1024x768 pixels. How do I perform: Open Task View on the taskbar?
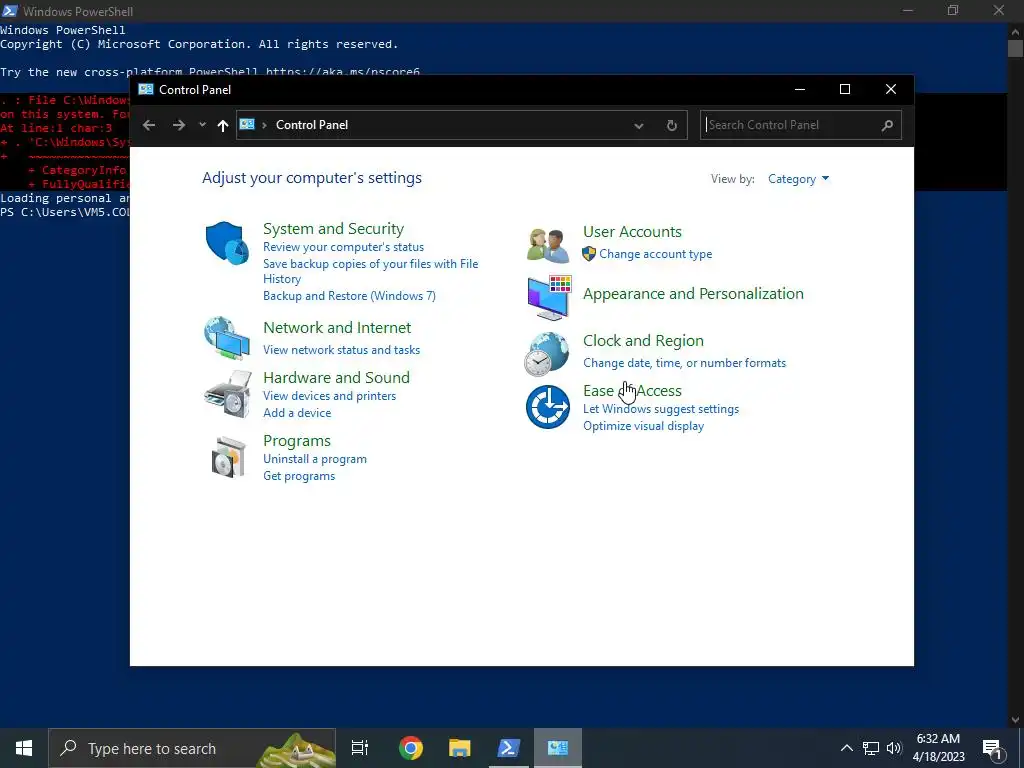click(x=360, y=748)
